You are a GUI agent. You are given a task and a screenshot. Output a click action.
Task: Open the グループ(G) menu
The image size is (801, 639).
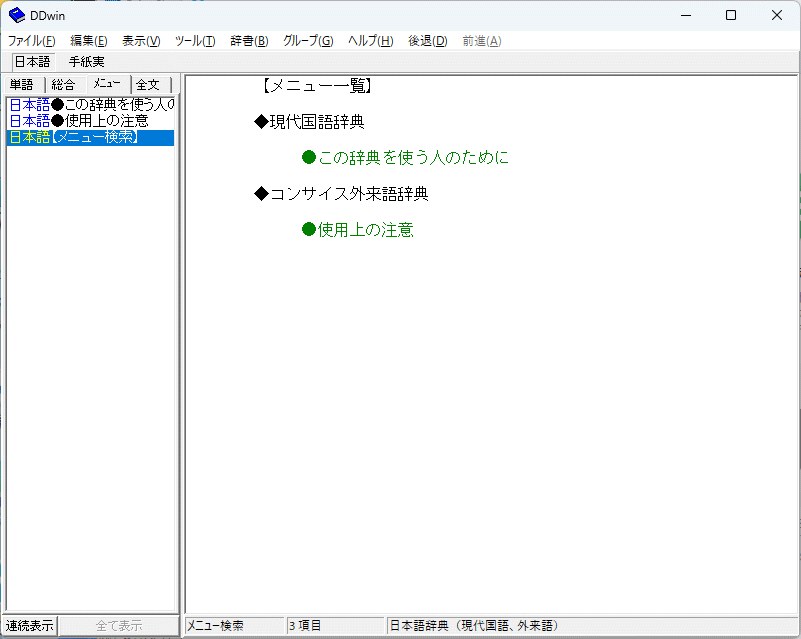[x=309, y=41]
